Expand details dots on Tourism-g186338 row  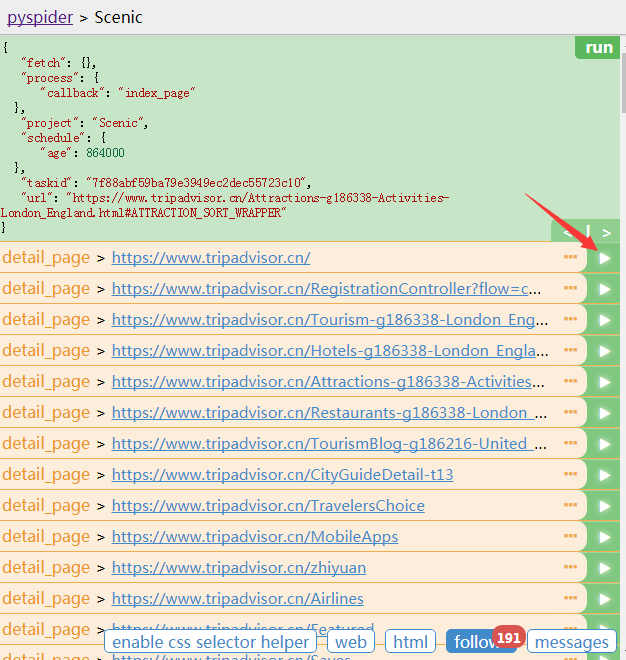570,319
